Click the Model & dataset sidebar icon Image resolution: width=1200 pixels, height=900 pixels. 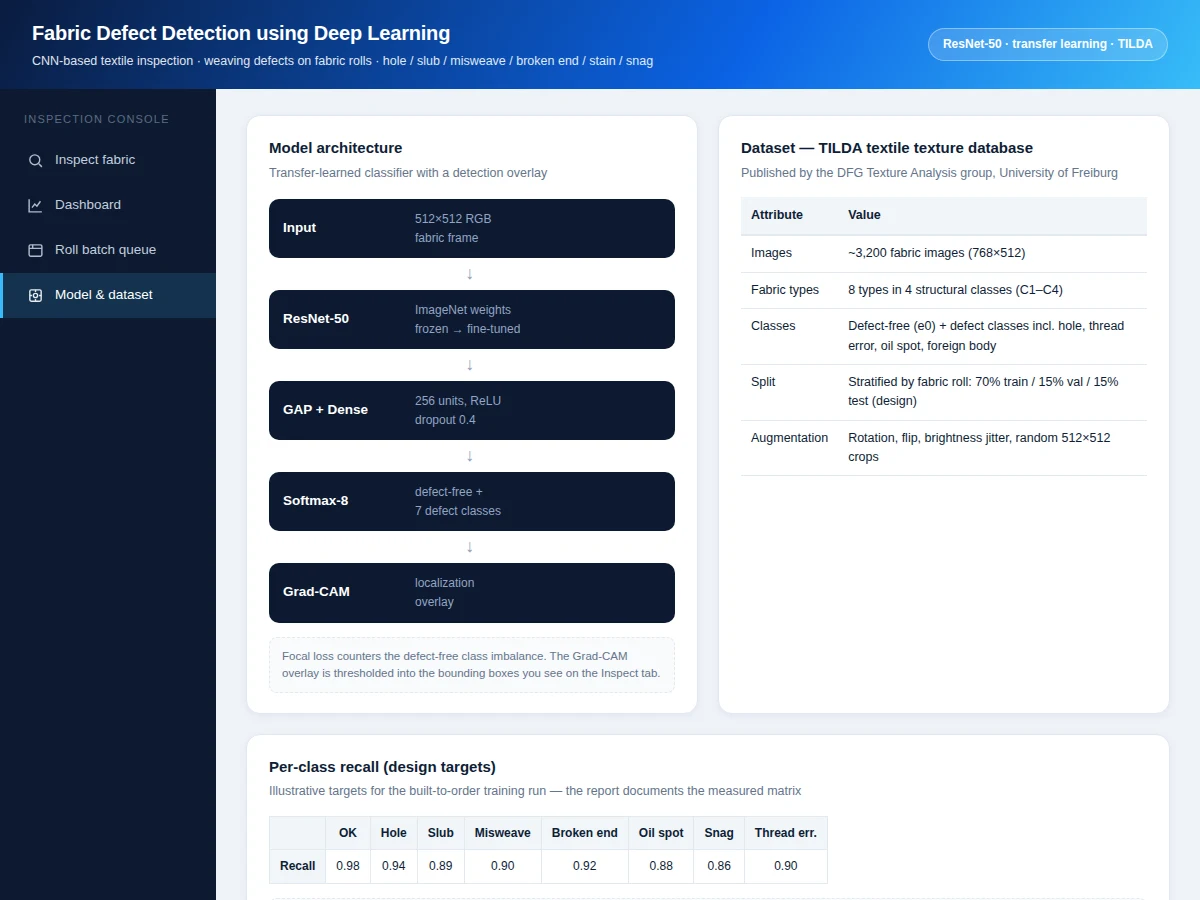(x=35, y=295)
